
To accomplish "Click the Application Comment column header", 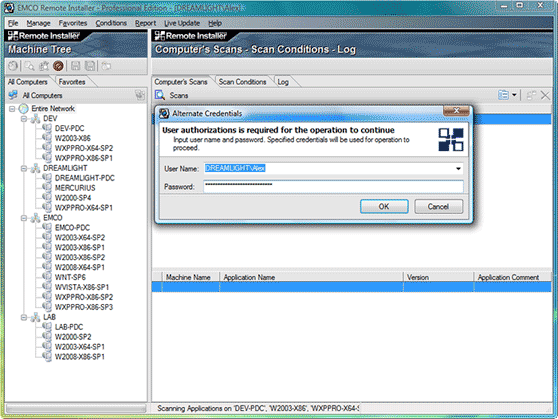I will (512, 277).
